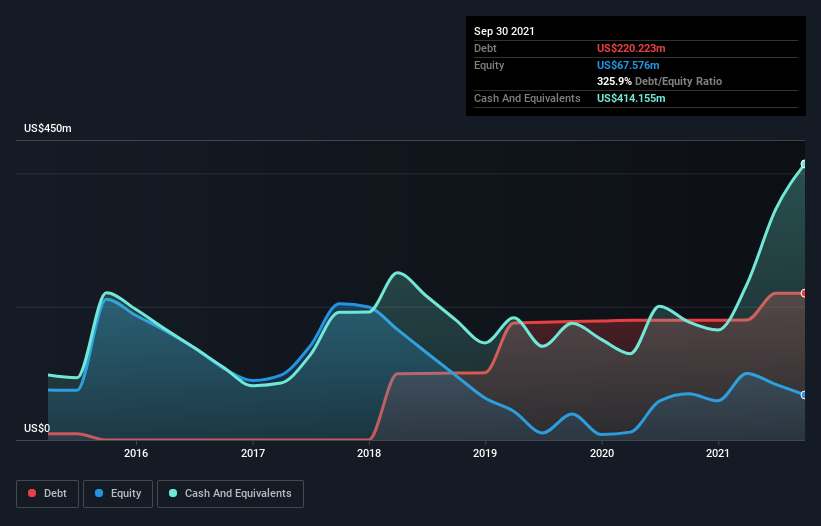This screenshot has width=821, height=526.
Task: Click the 2016 x-axis label
Action: click(136, 453)
